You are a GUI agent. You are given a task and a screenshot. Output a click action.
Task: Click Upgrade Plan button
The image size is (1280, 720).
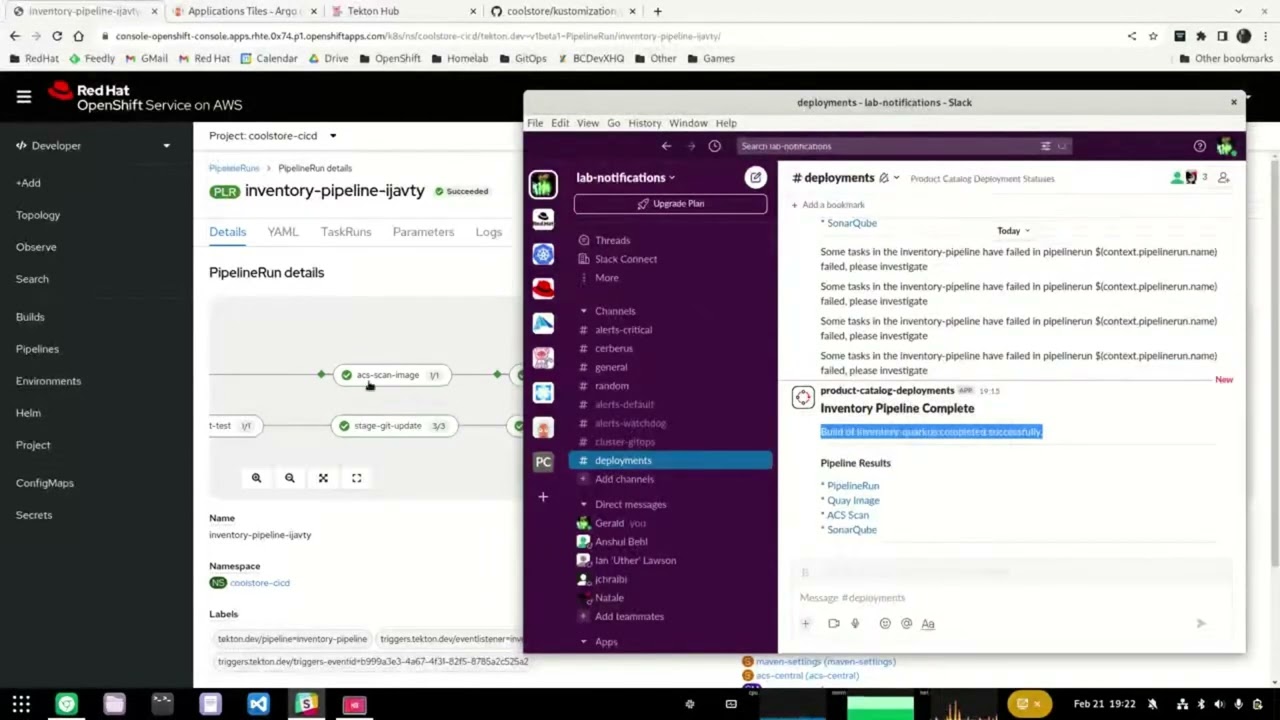[670, 204]
